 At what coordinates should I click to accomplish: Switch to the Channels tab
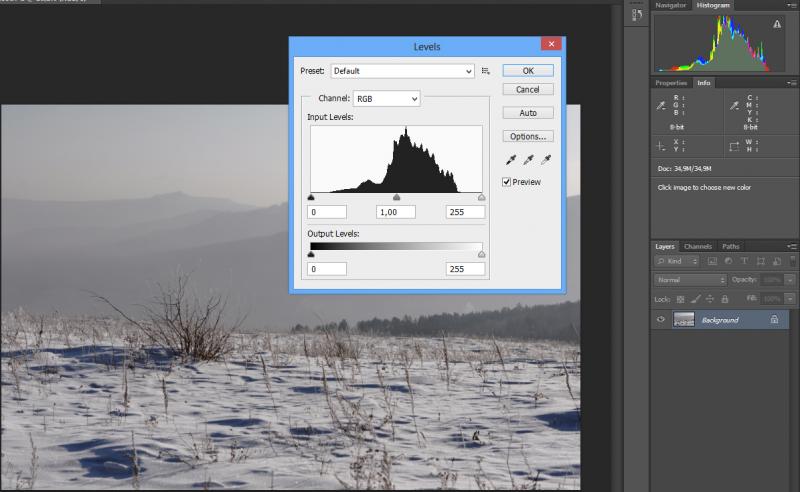pyautogui.click(x=697, y=246)
